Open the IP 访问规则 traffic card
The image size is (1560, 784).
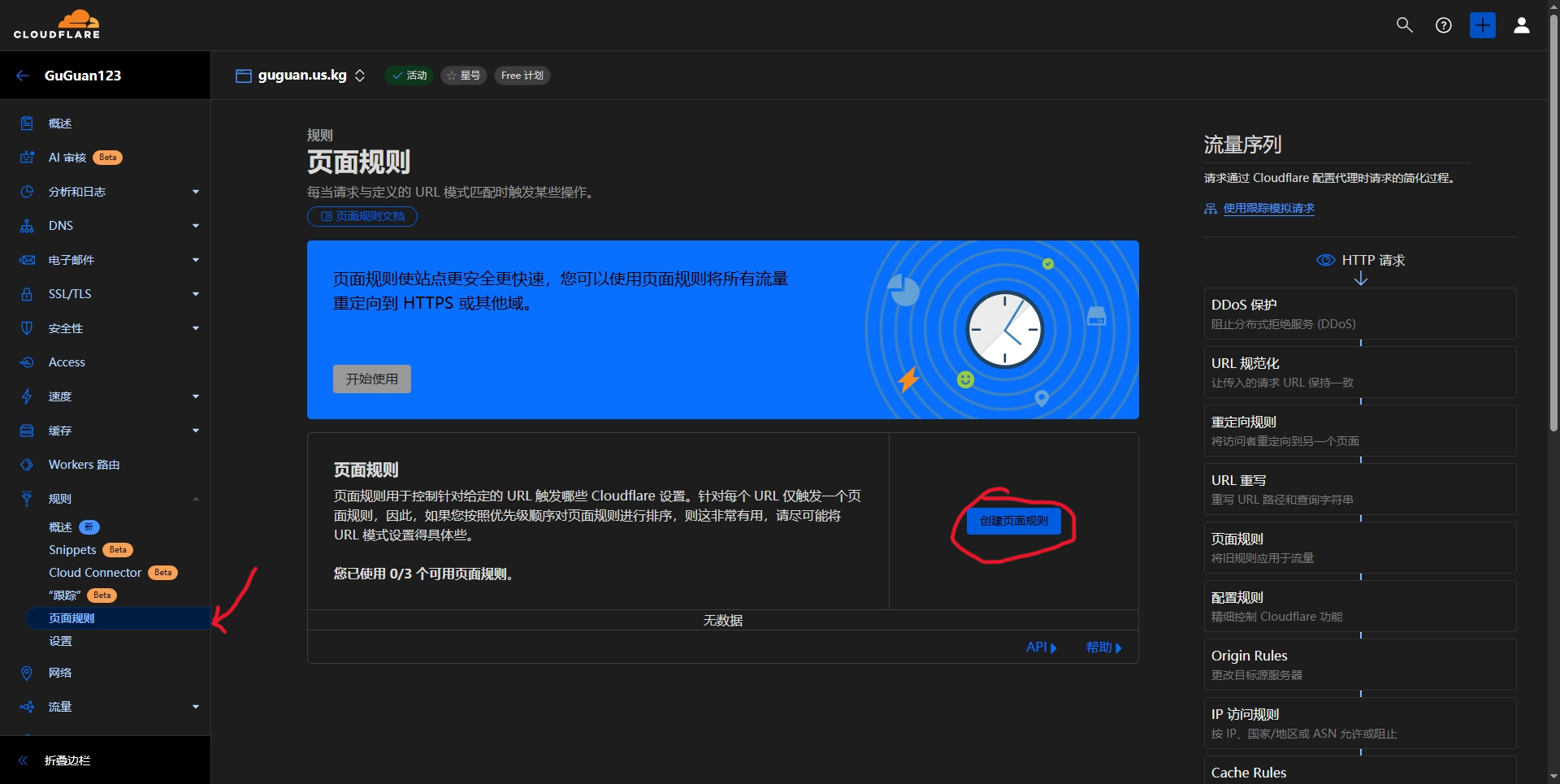coord(1360,723)
